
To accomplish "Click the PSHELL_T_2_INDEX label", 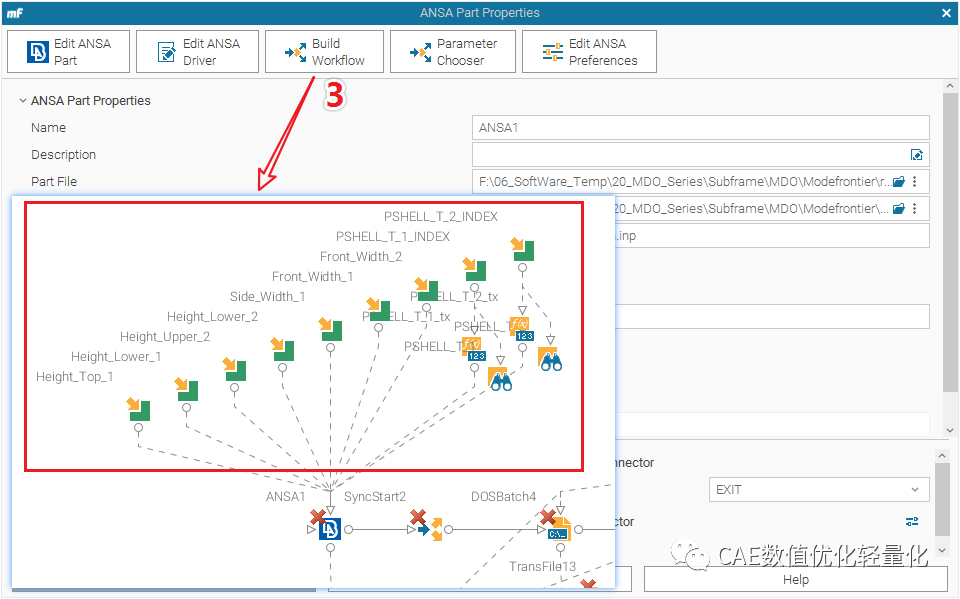I will point(441,217).
